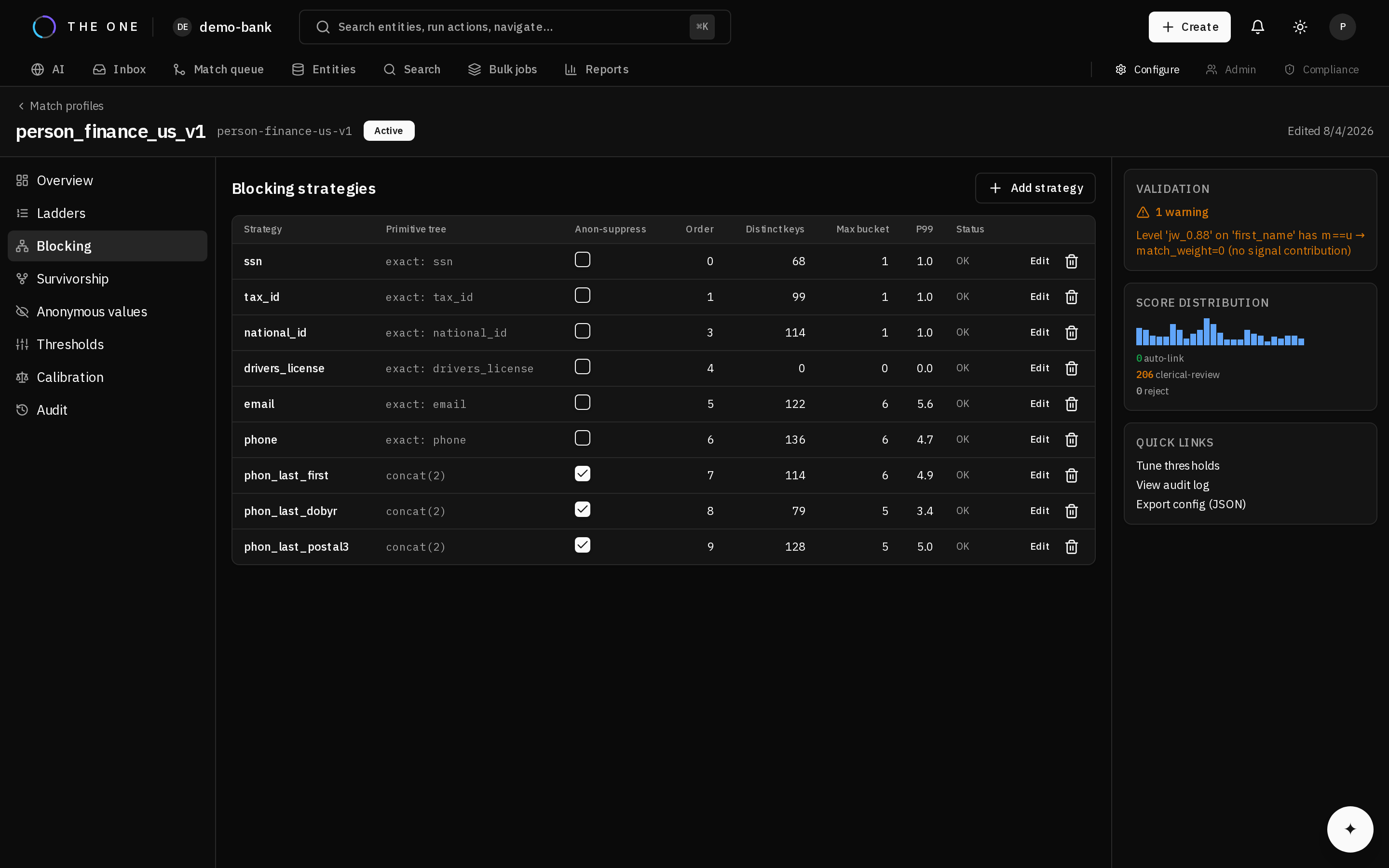This screenshot has height=868, width=1389.
Task: Enable anon-suppress for the tax_id strategy
Action: pyautogui.click(x=583, y=295)
